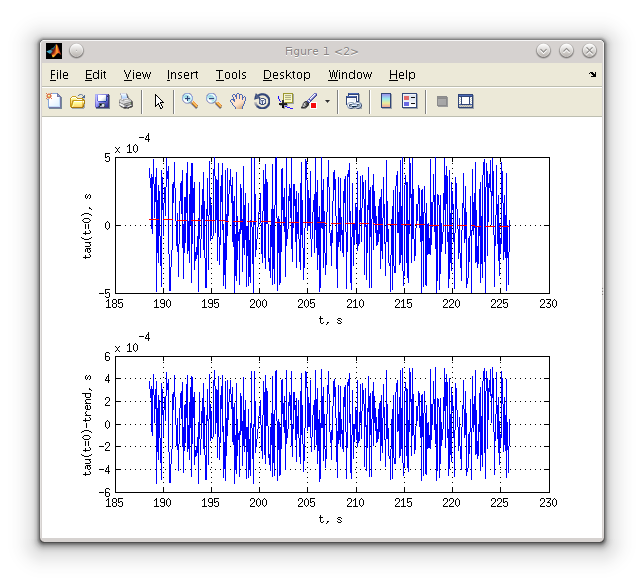Click the dock figure arrow in the menu bar
This screenshot has width=644, height=582.
(x=592, y=75)
